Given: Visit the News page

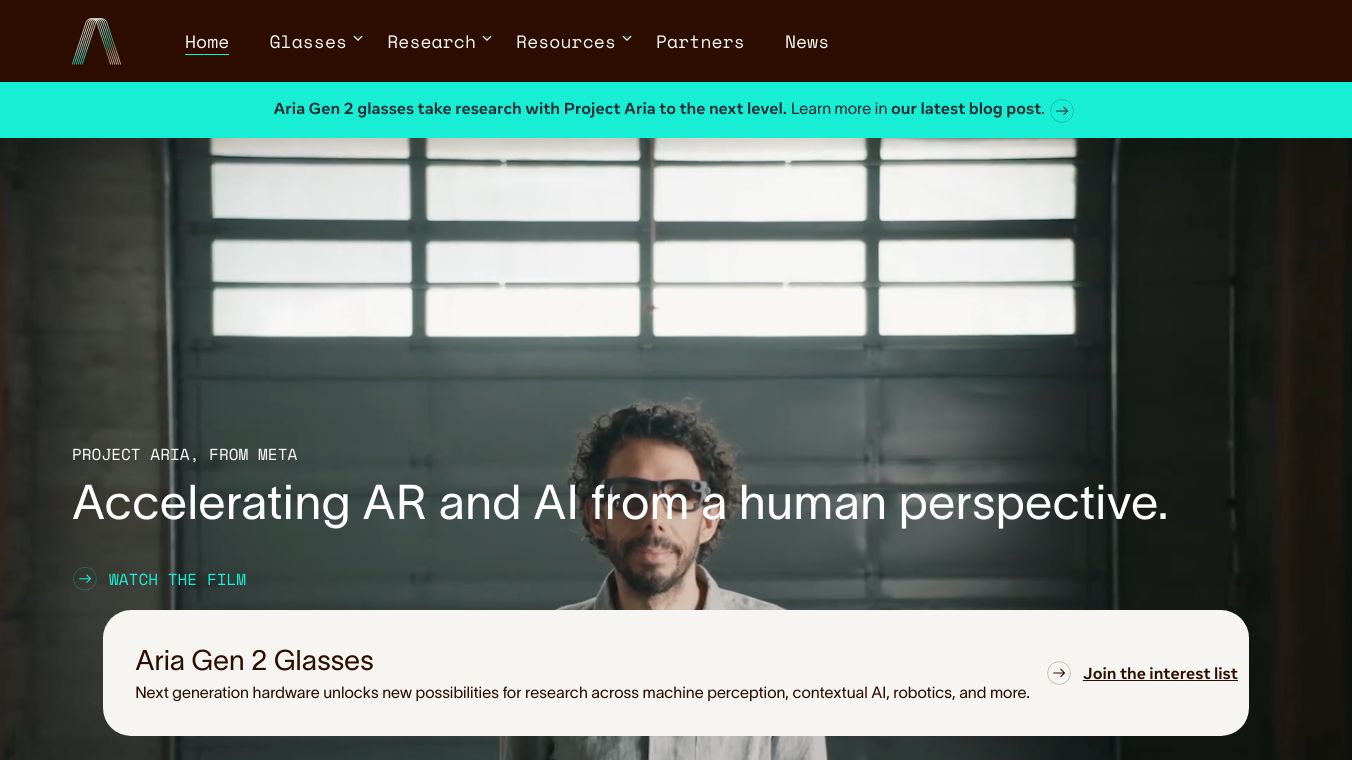Looking at the screenshot, I should tap(807, 42).
